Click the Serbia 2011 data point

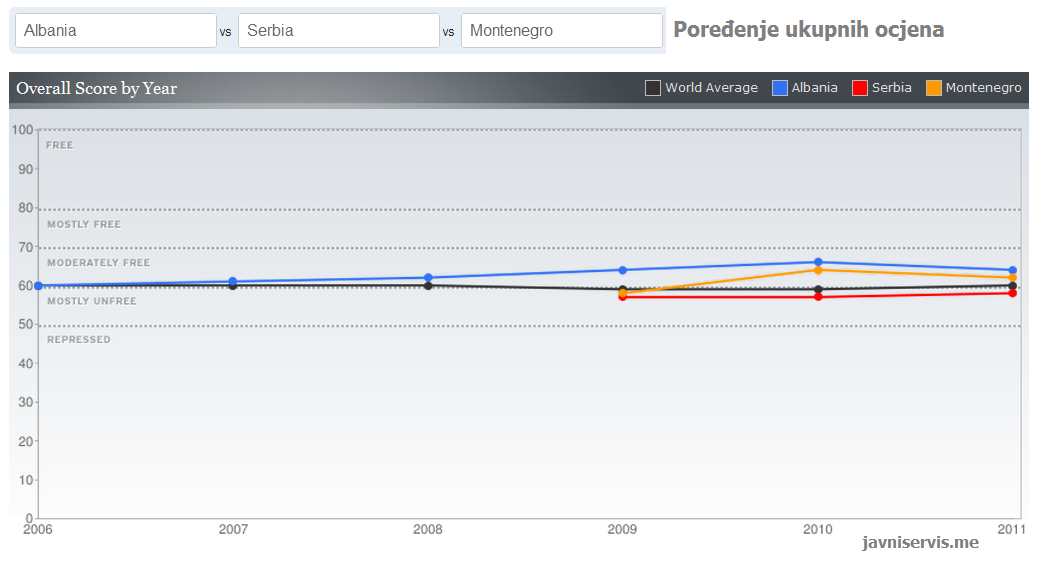(x=1013, y=293)
